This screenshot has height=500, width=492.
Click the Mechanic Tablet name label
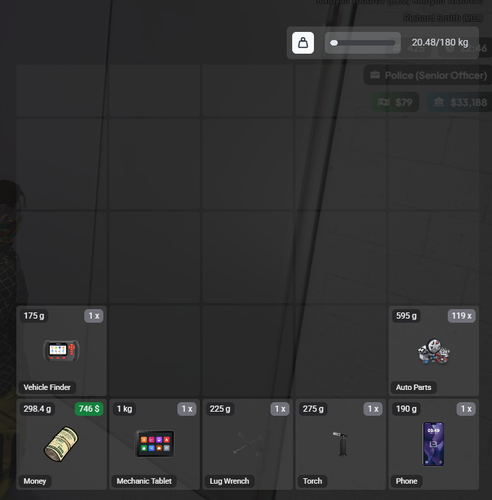pos(144,481)
